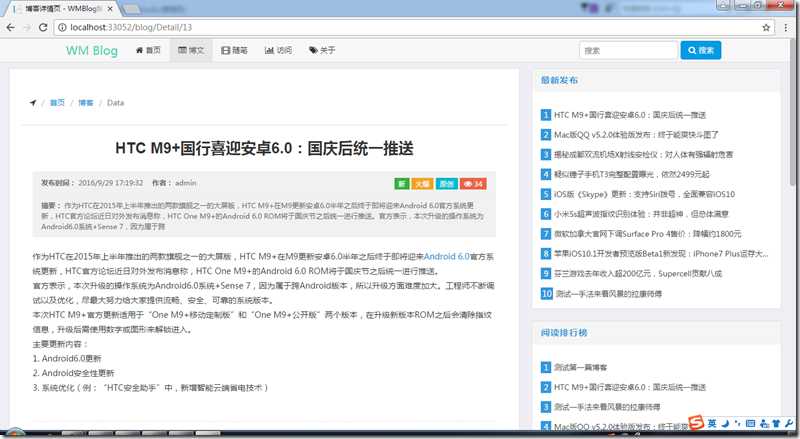Open the bar-chart-icon navbar item

(x=279, y=50)
